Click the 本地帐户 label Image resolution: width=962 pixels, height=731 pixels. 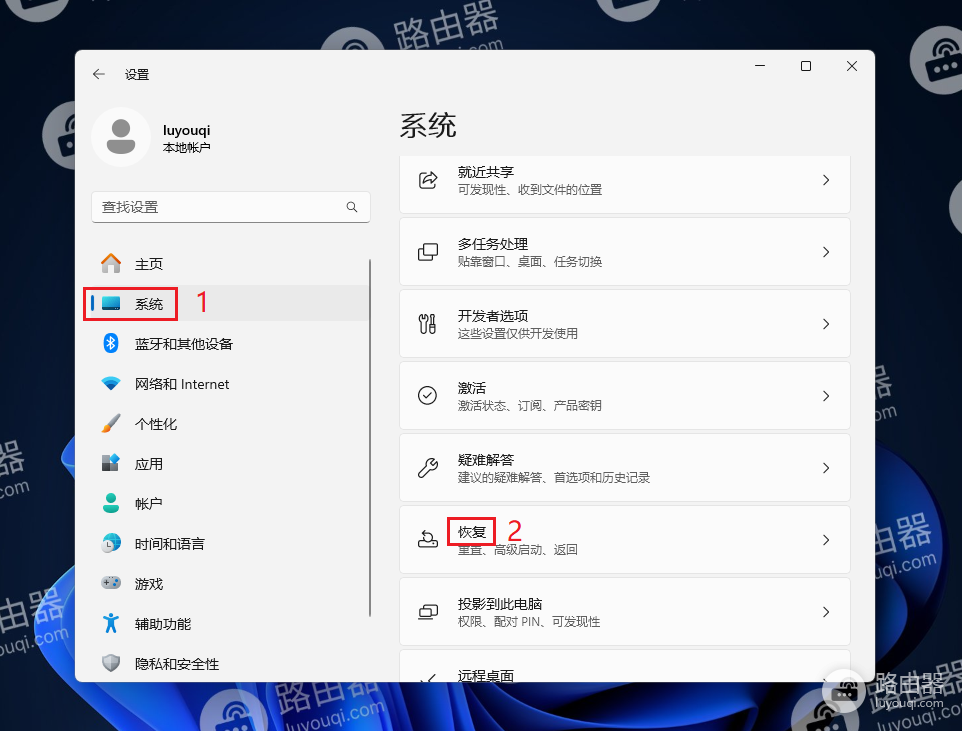(187, 148)
